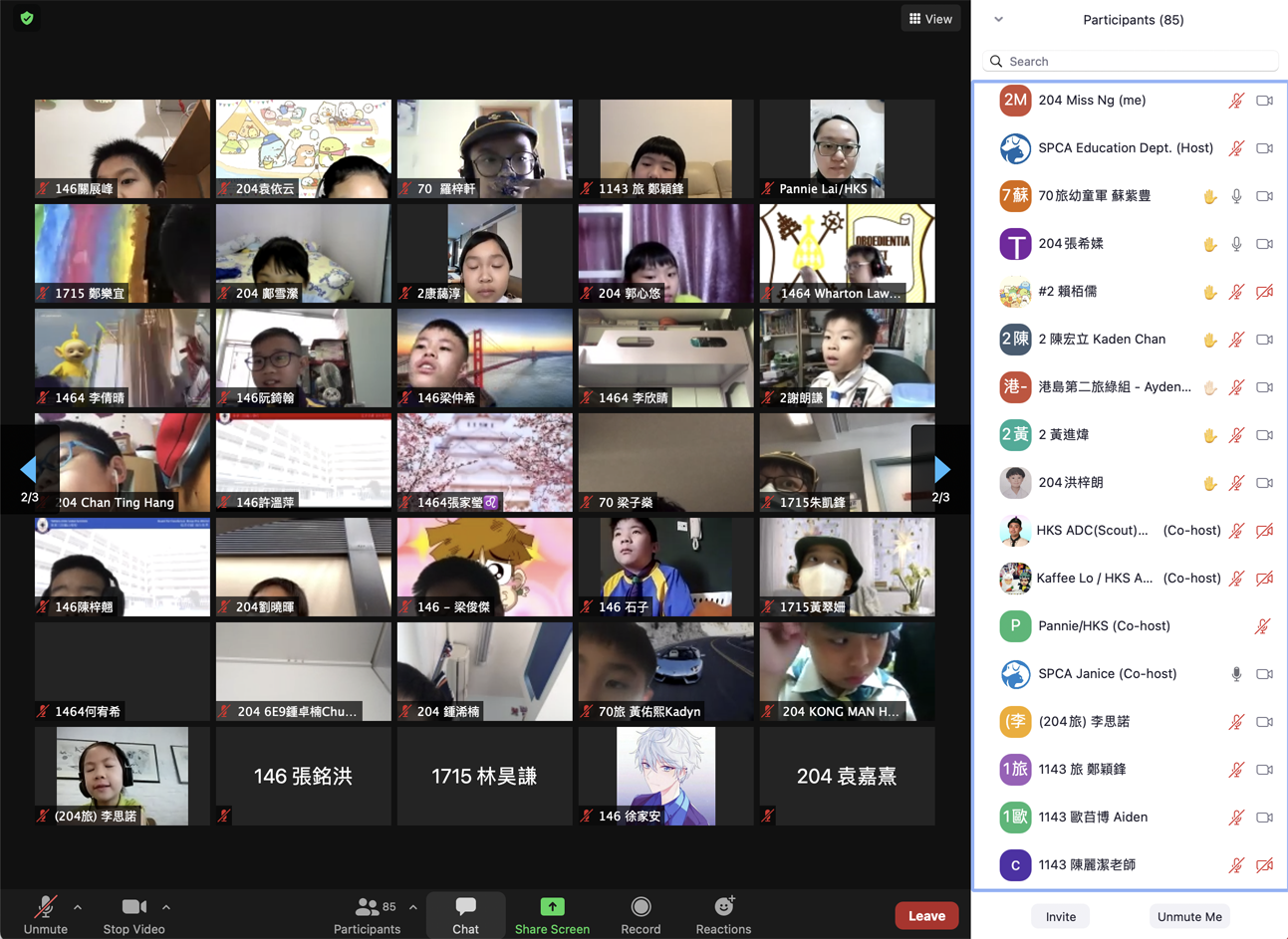The height and width of the screenshot is (939, 1288).
Task: Click the participant Search field
Action: (x=1133, y=62)
